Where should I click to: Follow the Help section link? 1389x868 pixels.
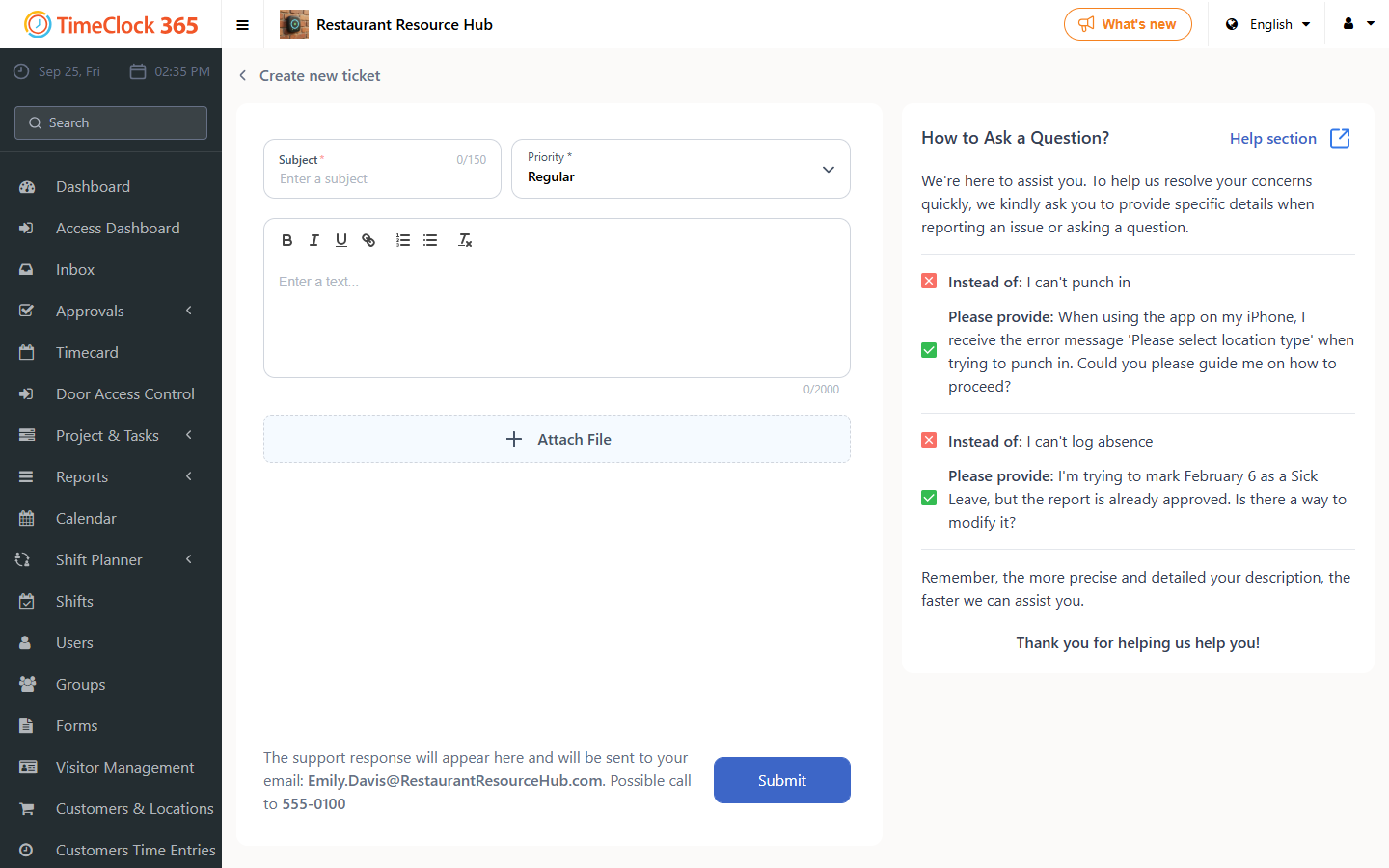[x=1273, y=138]
